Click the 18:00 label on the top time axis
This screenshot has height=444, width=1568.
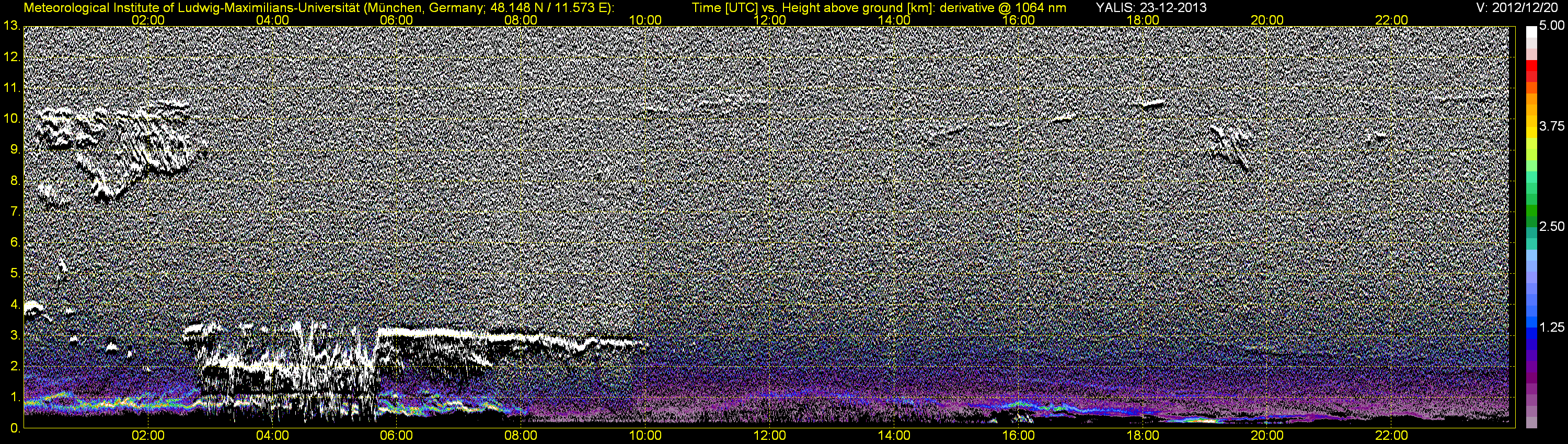1143,20
